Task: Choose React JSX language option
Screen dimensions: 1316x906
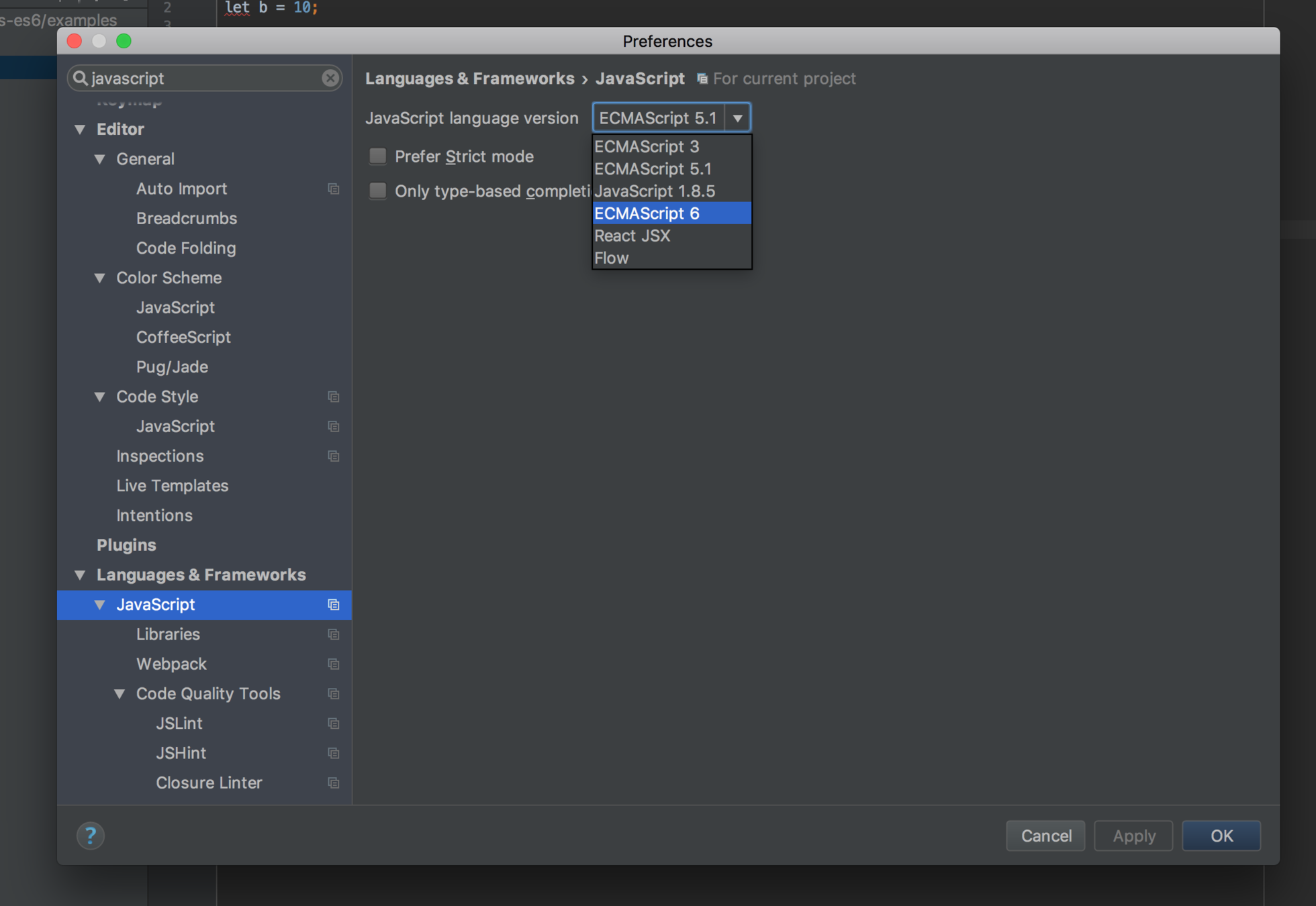Action: click(632, 236)
